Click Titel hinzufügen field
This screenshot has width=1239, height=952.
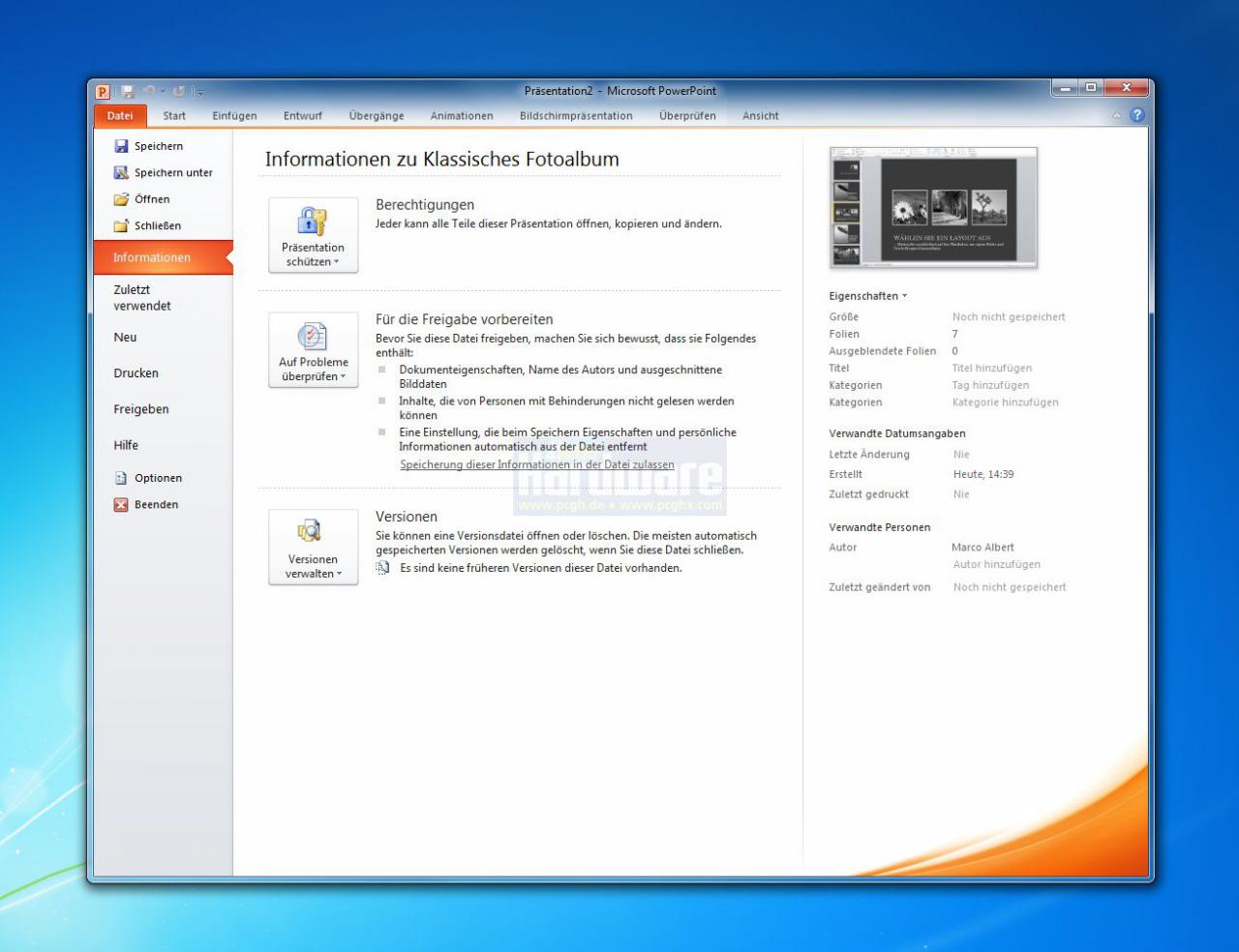pos(992,368)
